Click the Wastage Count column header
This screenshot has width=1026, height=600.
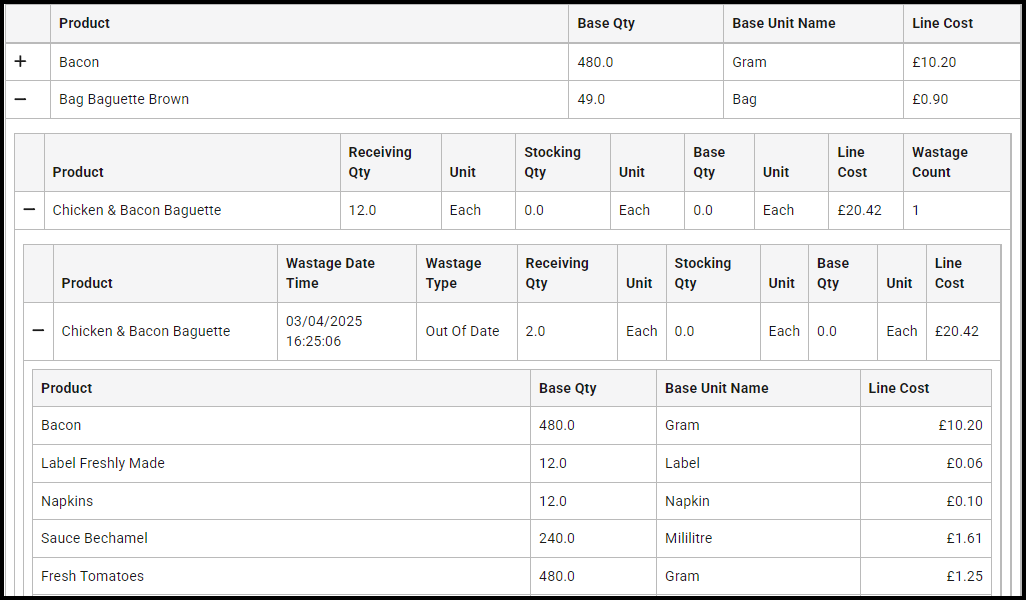coord(939,162)
